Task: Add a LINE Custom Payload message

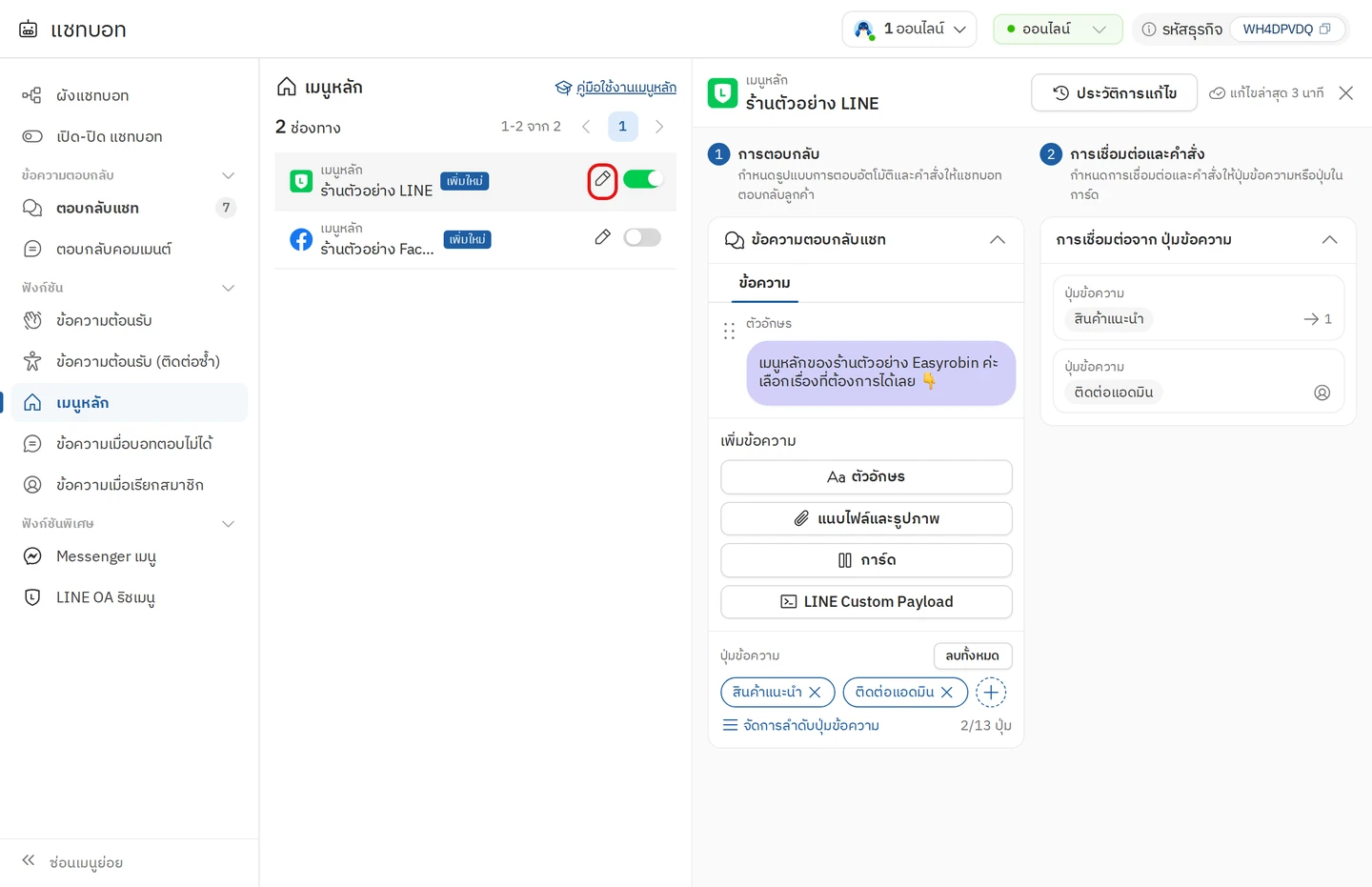Action: coord(866,602)
